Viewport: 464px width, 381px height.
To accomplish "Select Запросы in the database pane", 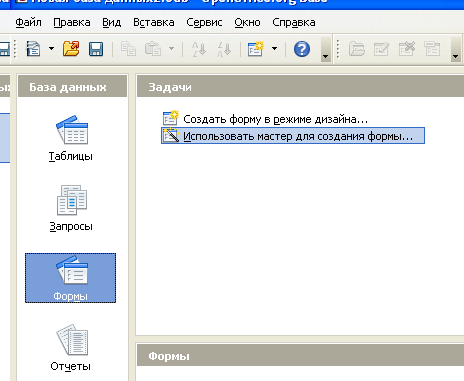I will tap(71, 208).
